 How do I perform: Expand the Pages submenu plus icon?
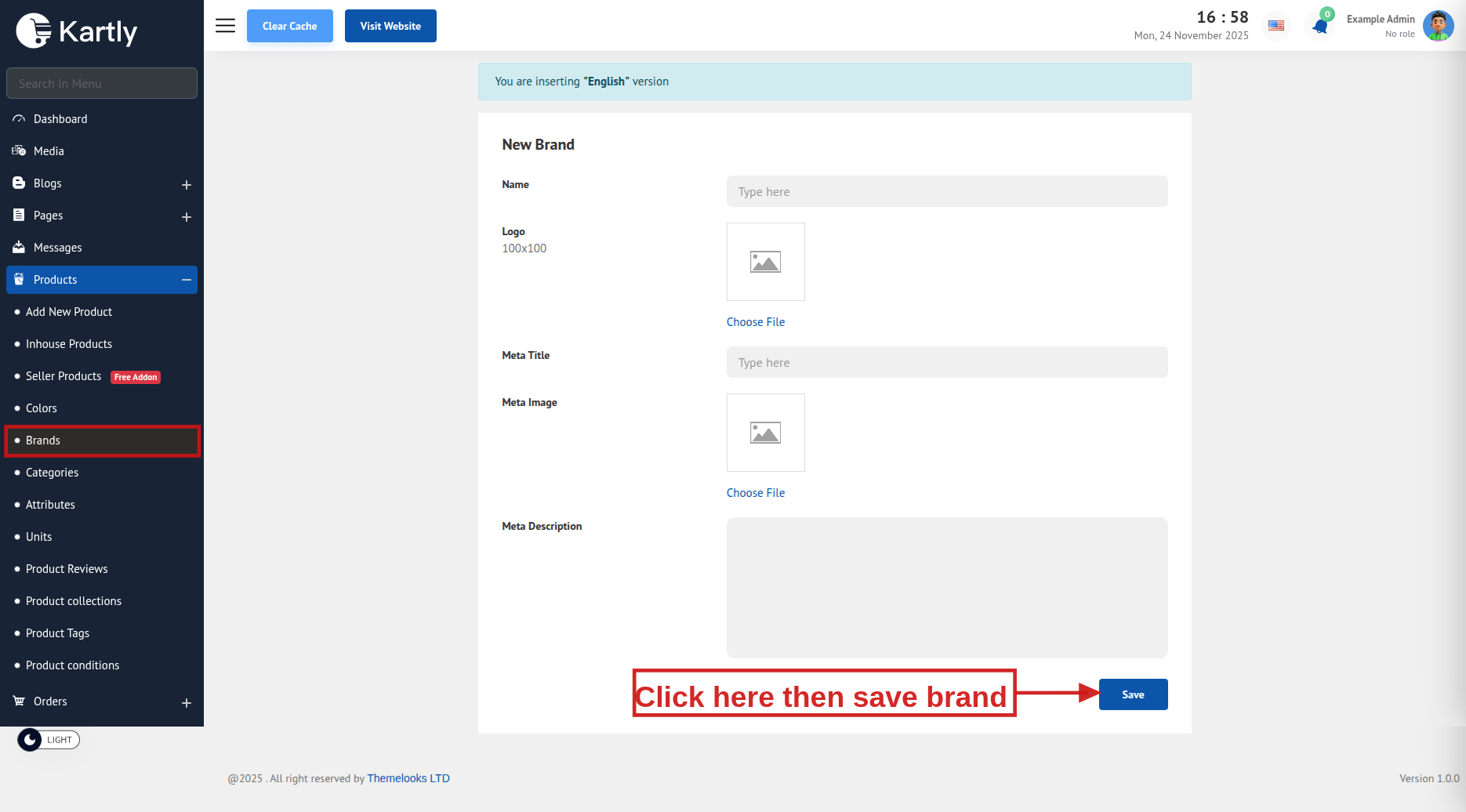(x=187, y=217)
